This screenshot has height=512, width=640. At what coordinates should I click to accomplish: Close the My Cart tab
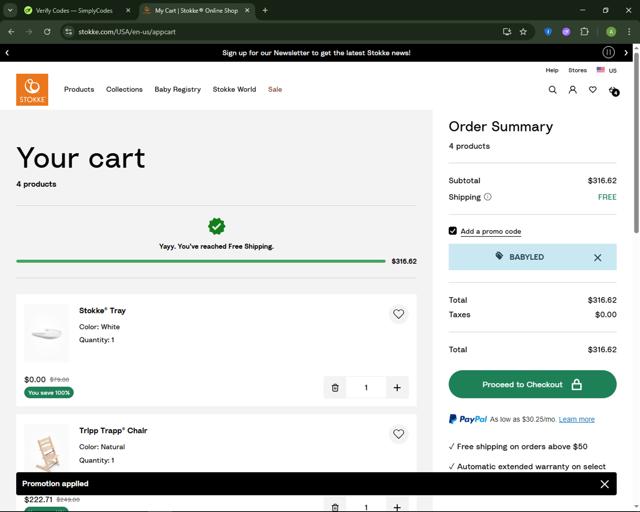pyautogui.click(x=247, y=11)
